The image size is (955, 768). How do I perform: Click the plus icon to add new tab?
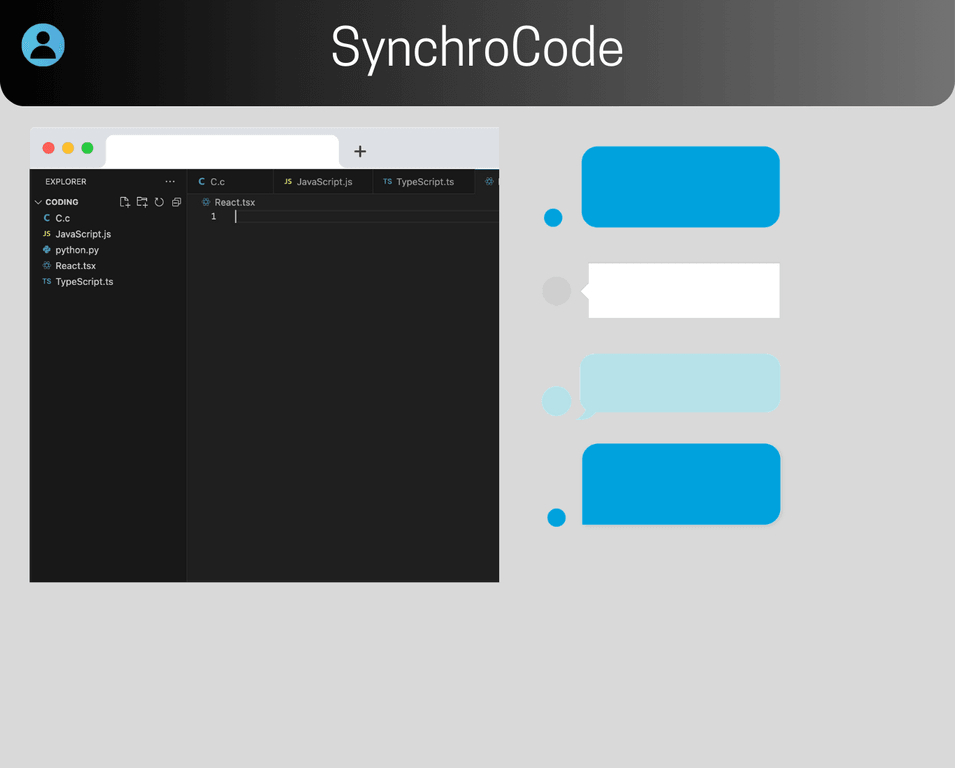point(360,151)
